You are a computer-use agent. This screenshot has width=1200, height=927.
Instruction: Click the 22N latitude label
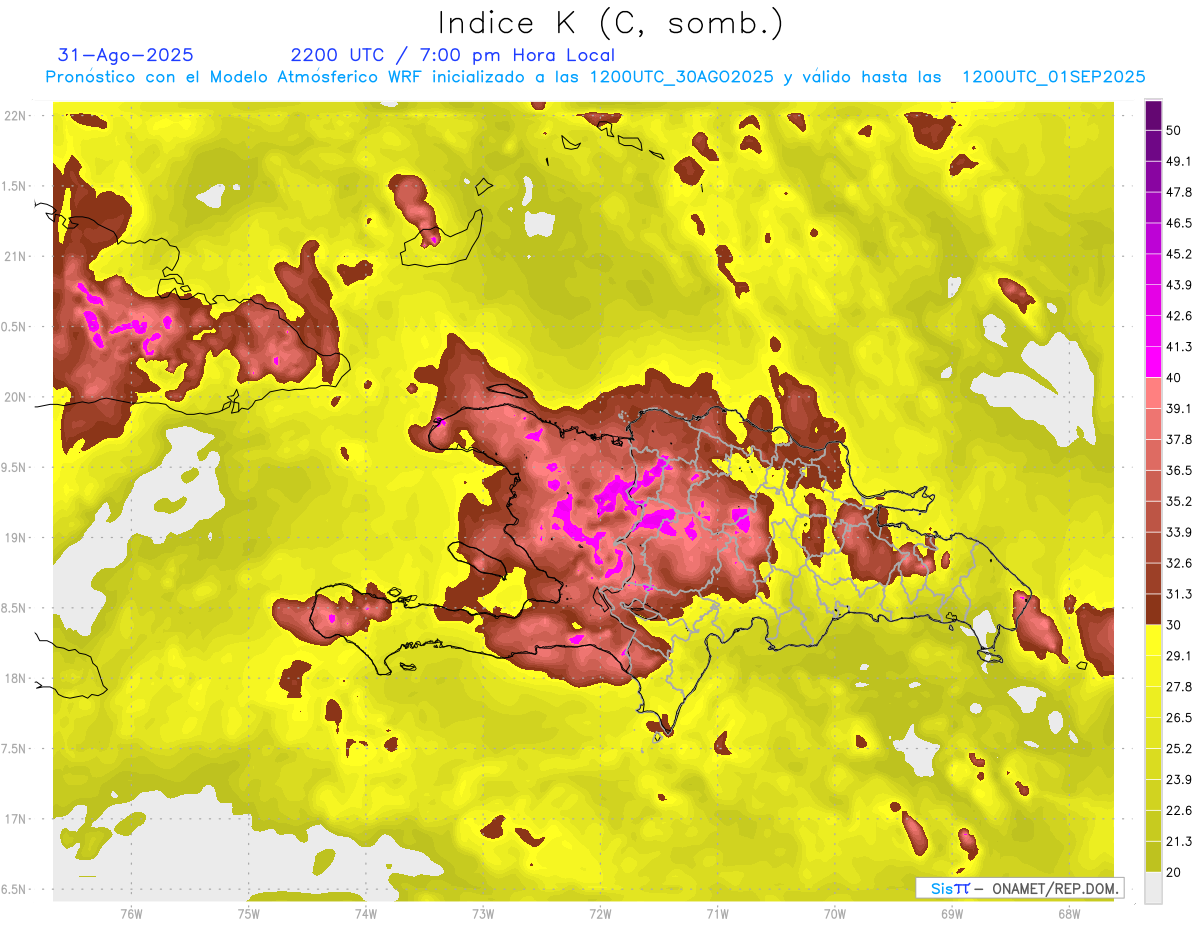point(15,115)
